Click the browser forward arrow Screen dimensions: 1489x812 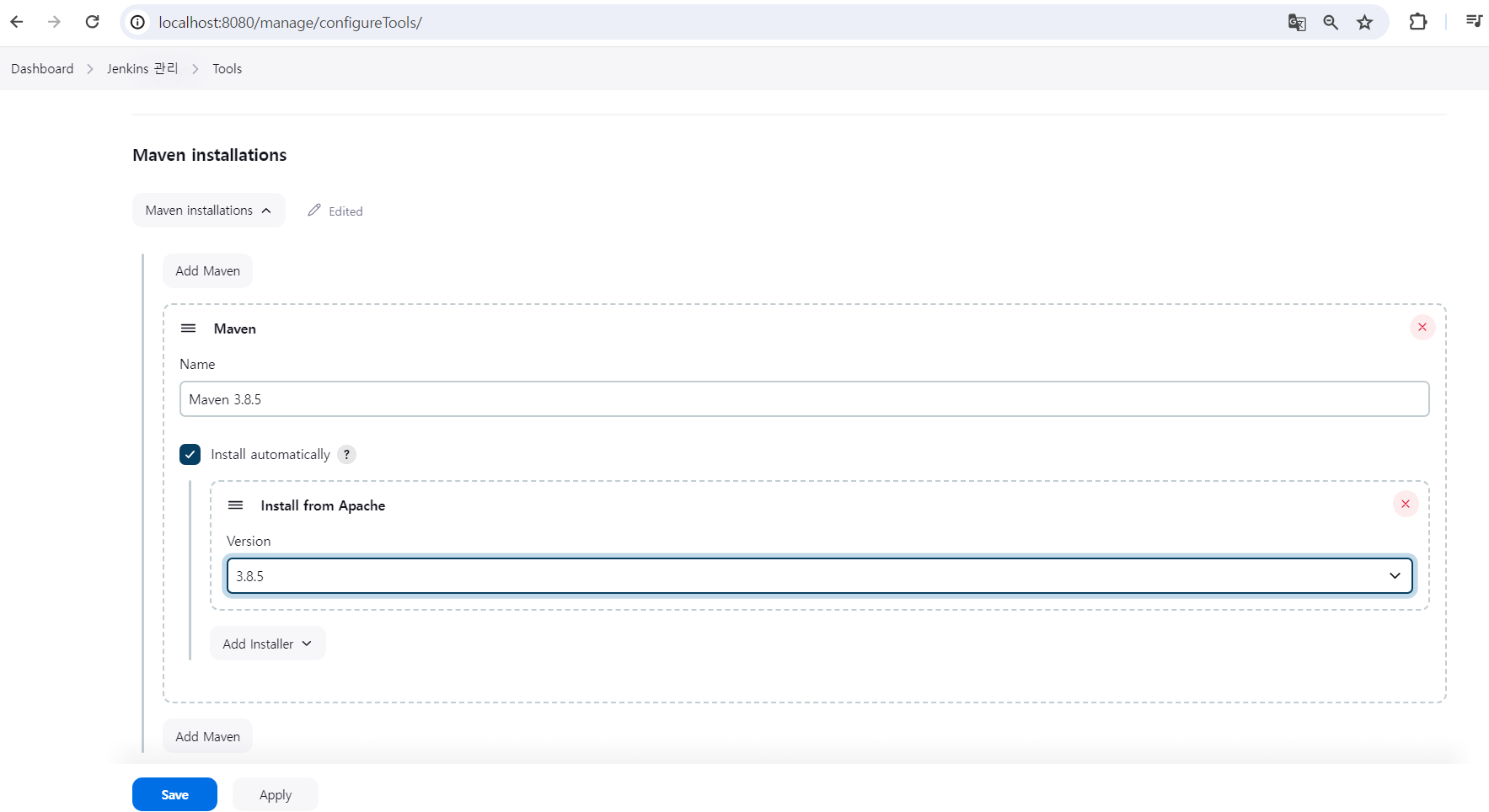(x=54, y=22)
